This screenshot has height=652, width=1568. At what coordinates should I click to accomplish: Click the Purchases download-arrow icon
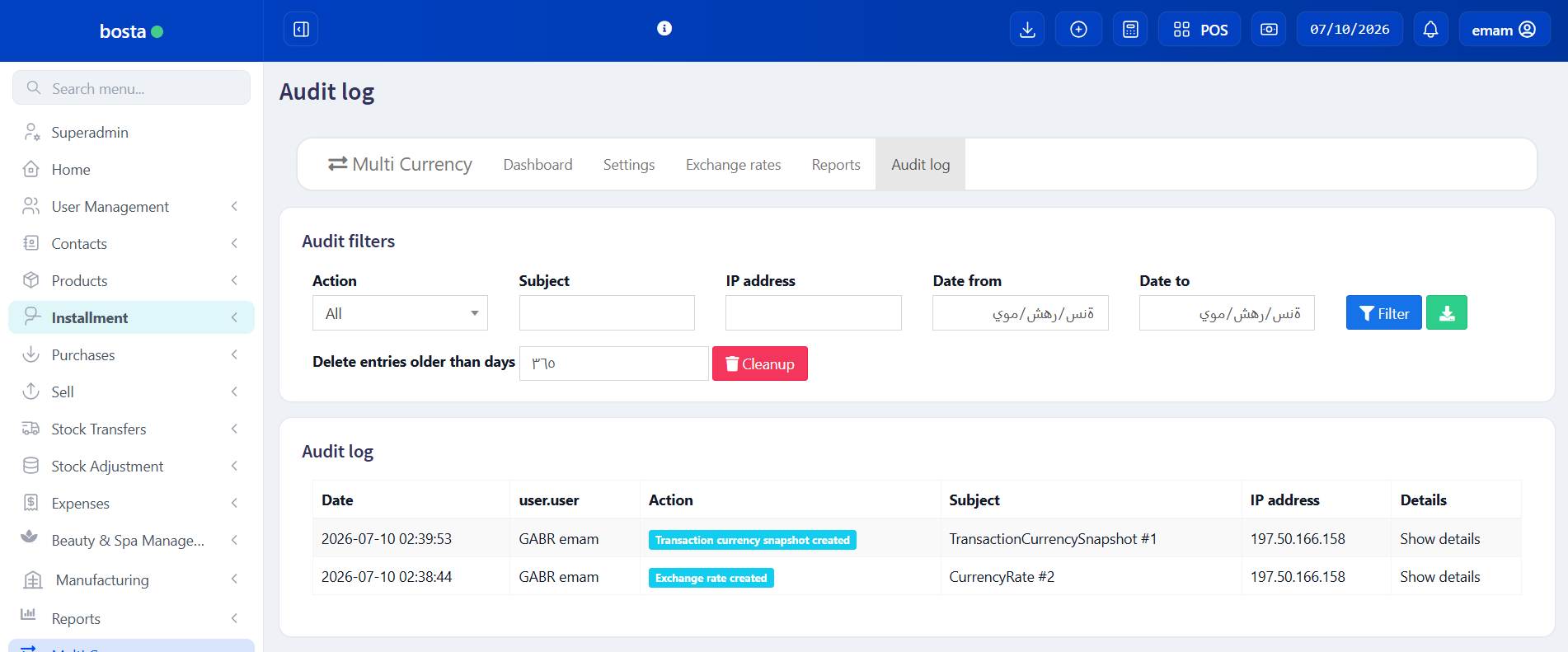pos(31,354)
